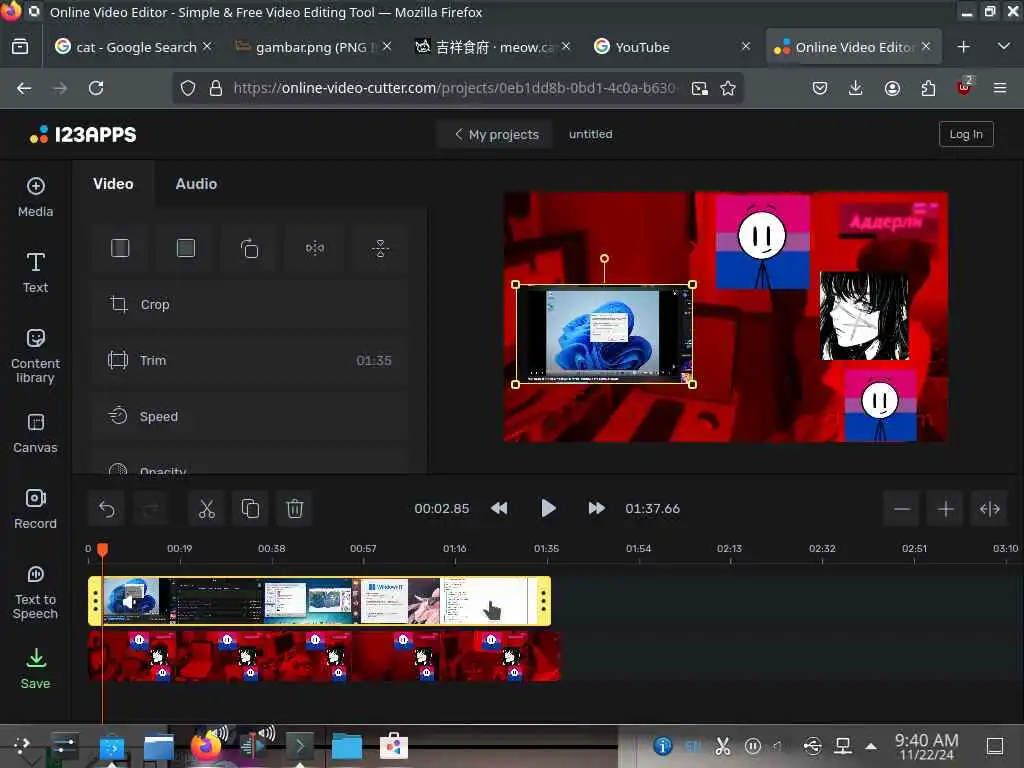Fit timeline to screen width
The image size is (1024, 768).
click(x=989, y=509)
